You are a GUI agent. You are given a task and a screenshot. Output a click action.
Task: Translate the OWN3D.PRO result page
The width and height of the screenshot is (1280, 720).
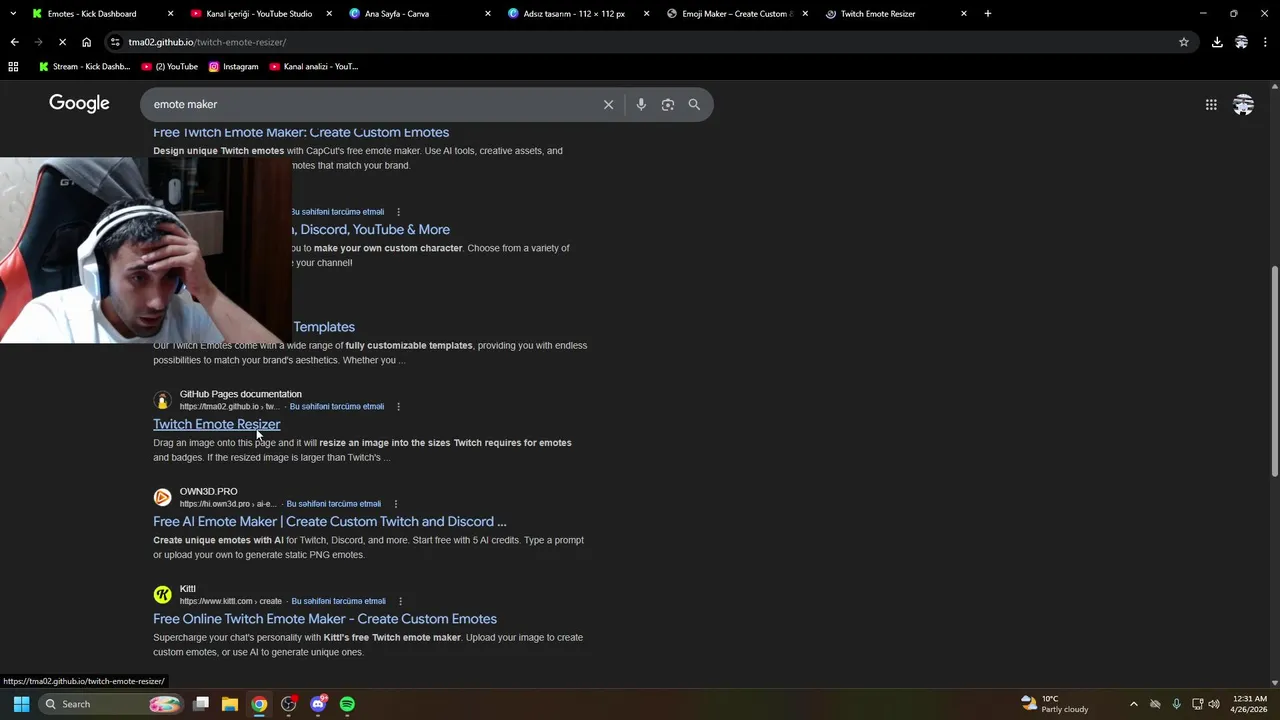(x=334, y=504)
